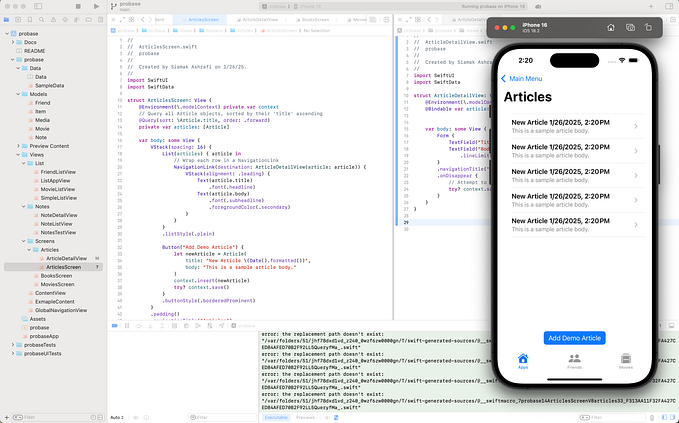
Task: Close the right editor pane with X icon
Action: point(400,19)
